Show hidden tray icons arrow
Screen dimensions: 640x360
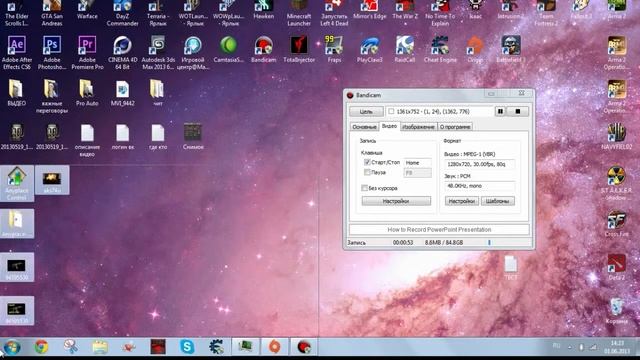(570, 347)
